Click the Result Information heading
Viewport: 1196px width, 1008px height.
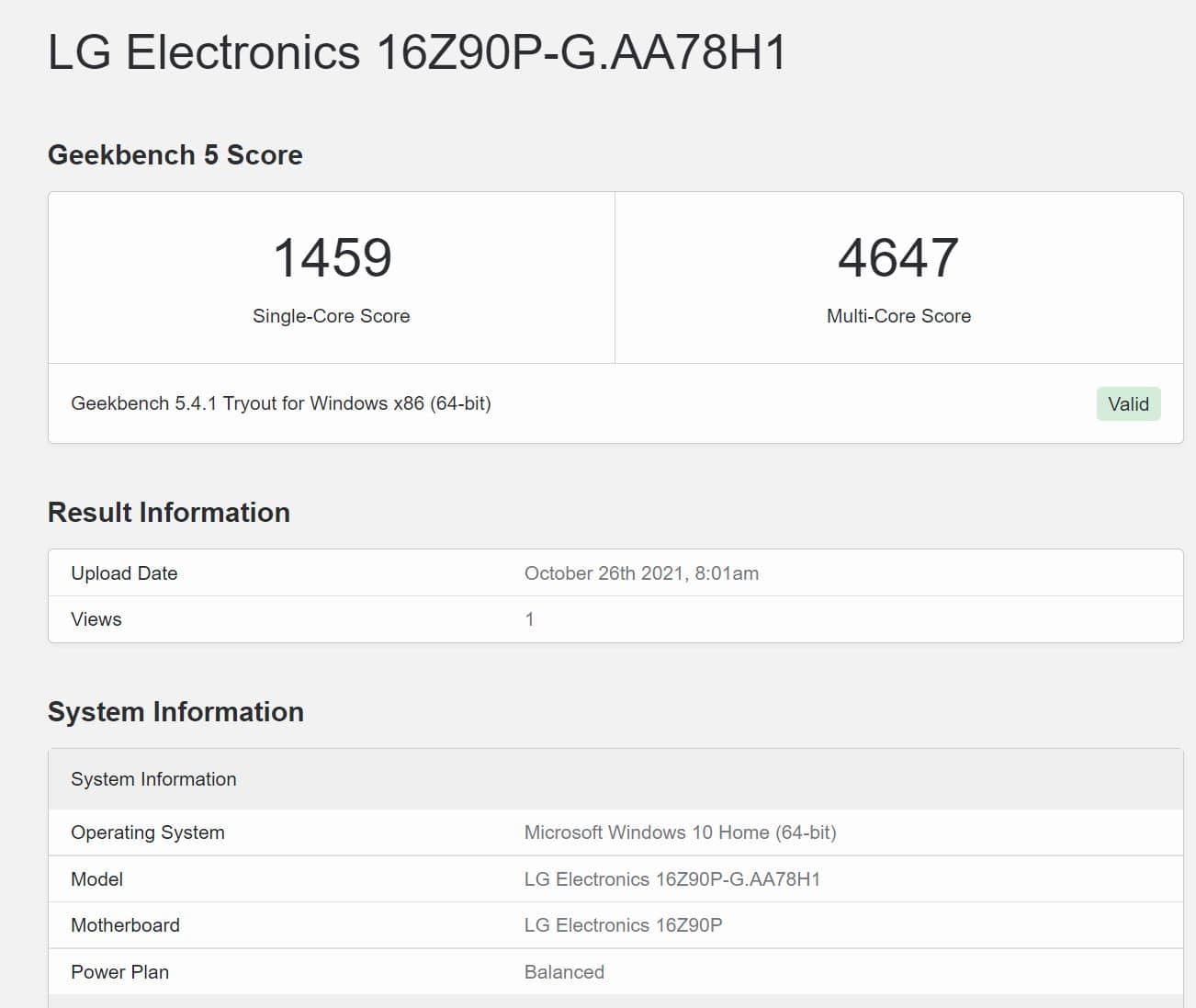coord(169,513)
